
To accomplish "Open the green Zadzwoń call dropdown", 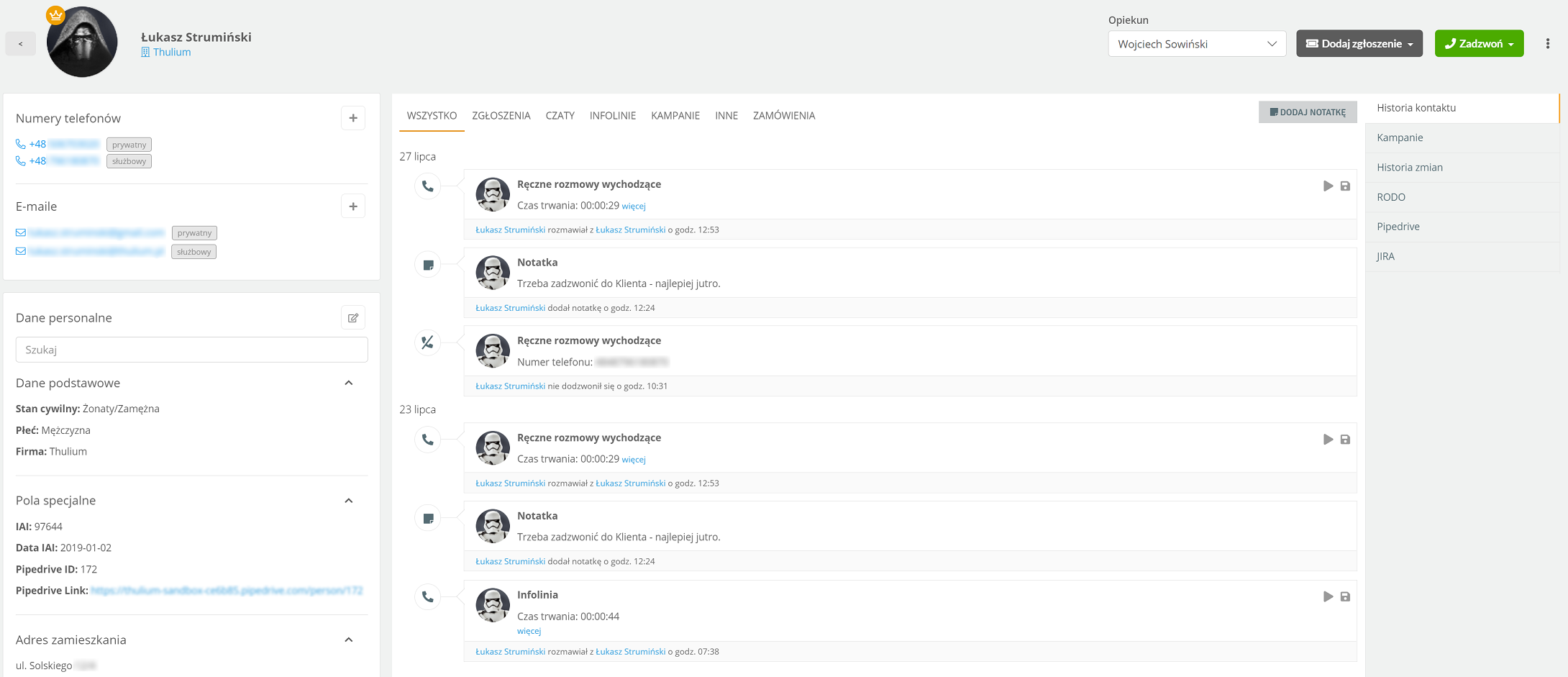I will coord(1479,44).
